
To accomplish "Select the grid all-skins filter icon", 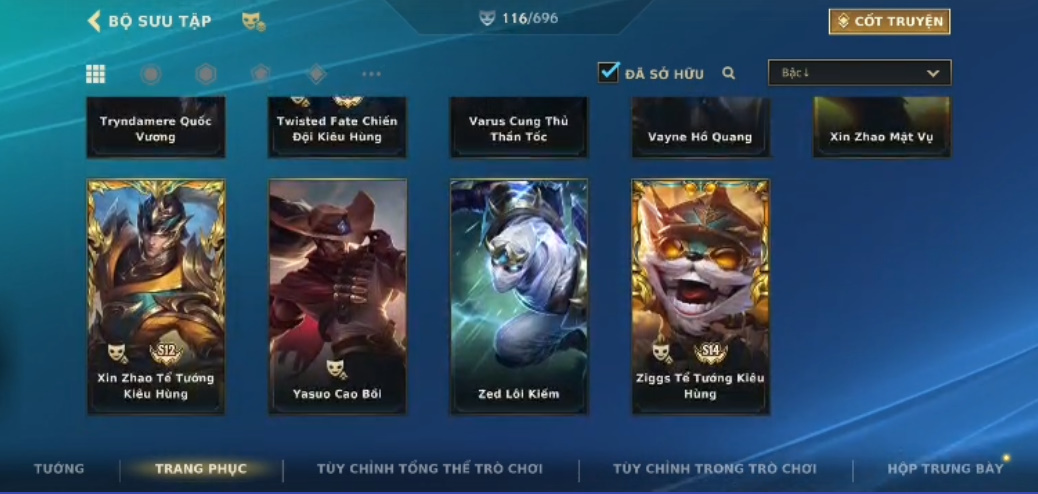I will click(95, 74).
